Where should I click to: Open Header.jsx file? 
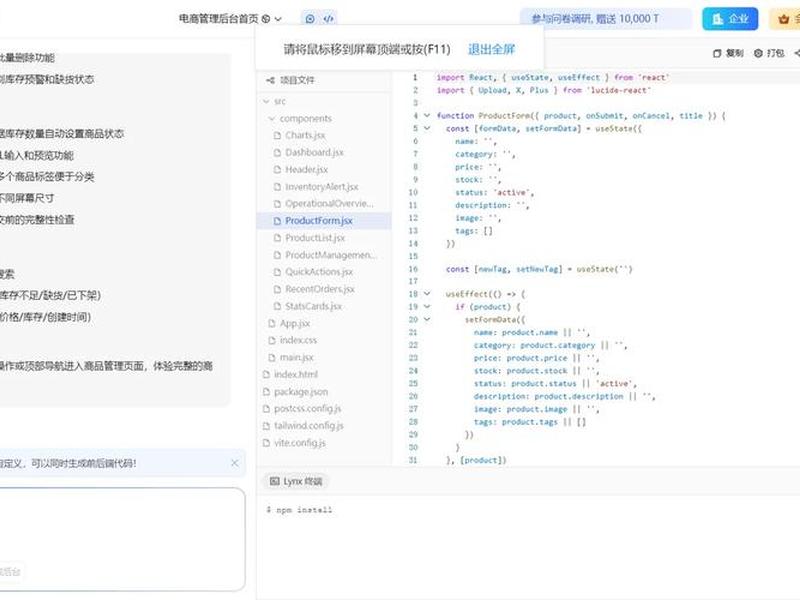pos(306,169)
